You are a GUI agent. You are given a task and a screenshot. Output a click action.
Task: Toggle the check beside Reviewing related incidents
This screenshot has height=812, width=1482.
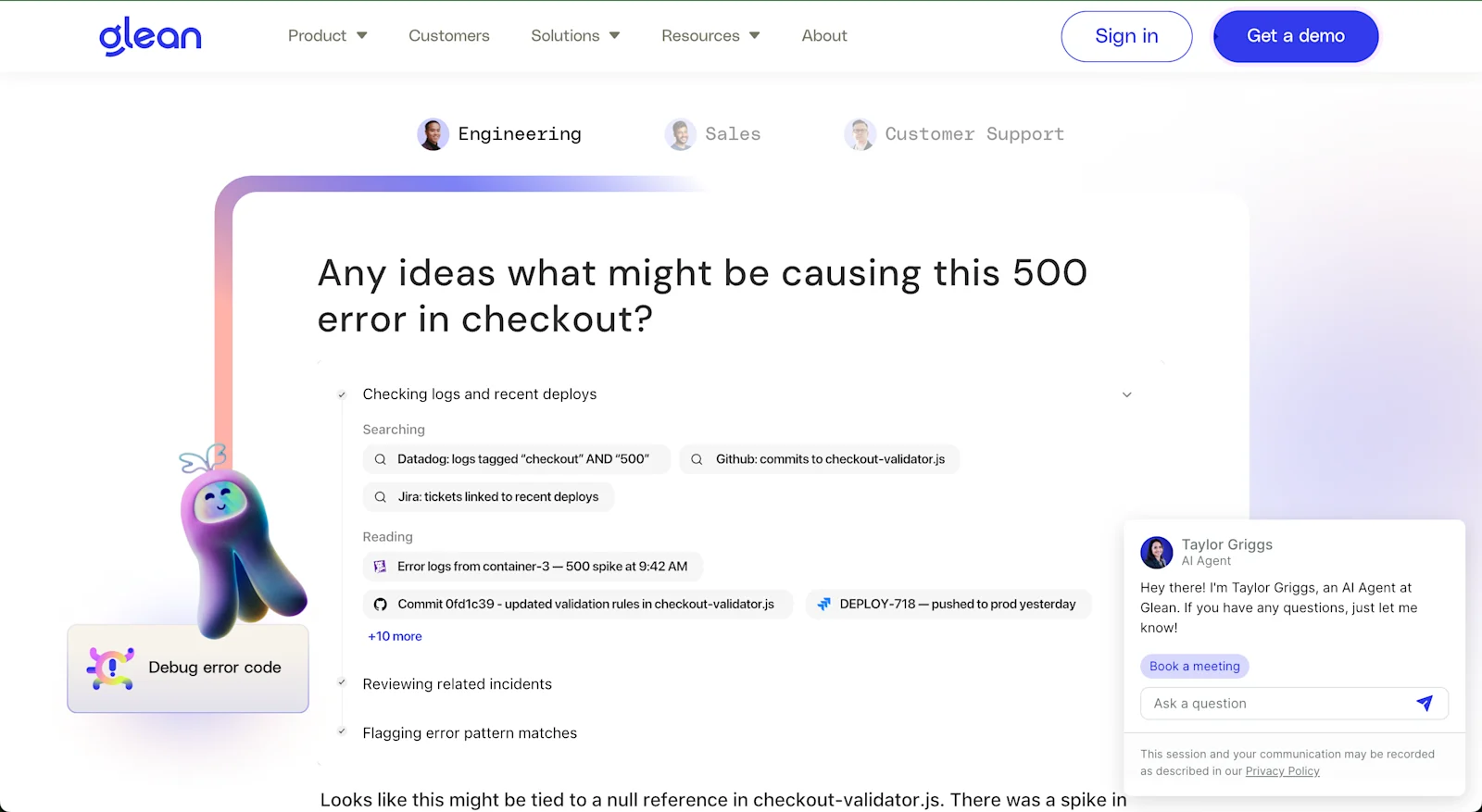pos(342,683)
